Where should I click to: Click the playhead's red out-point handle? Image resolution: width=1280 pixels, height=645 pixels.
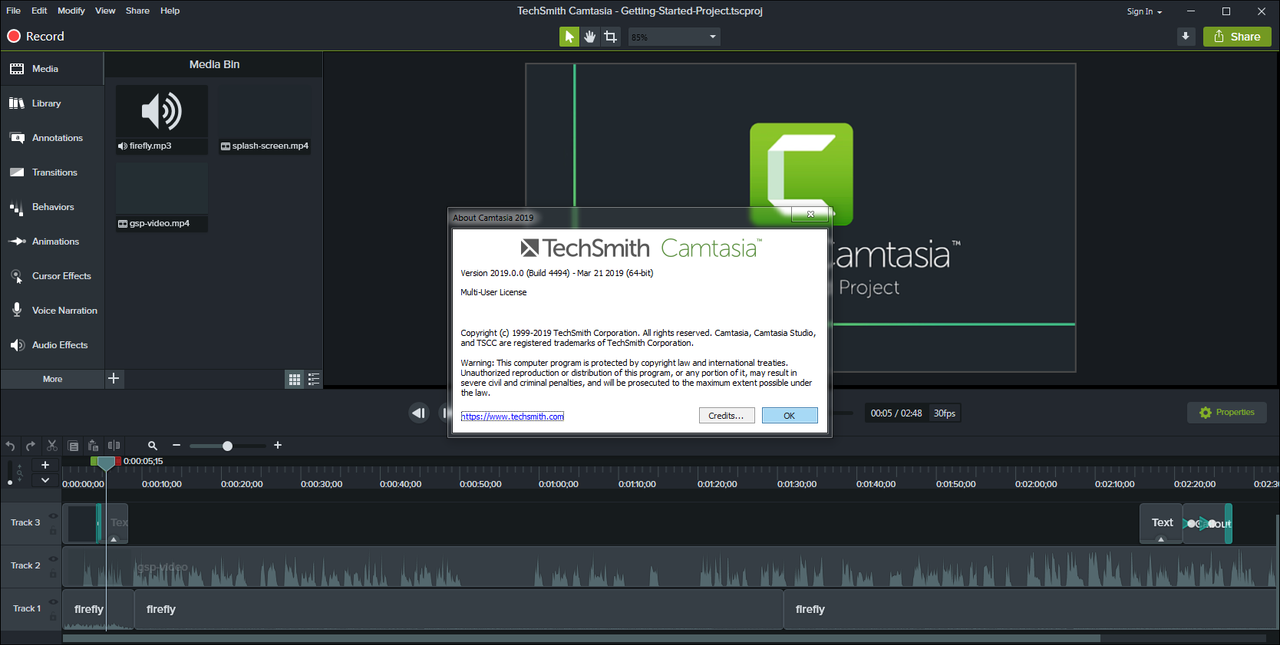tap(117, 461)
